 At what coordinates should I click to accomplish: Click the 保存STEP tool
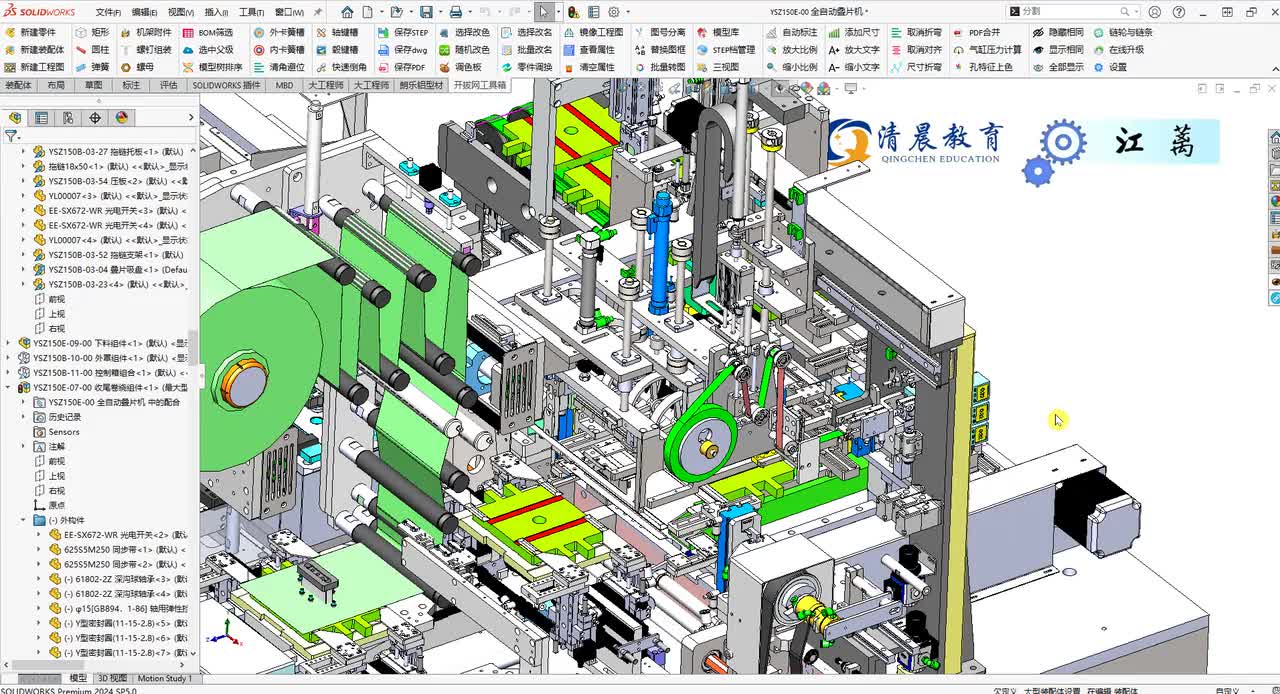click(402, 32)
